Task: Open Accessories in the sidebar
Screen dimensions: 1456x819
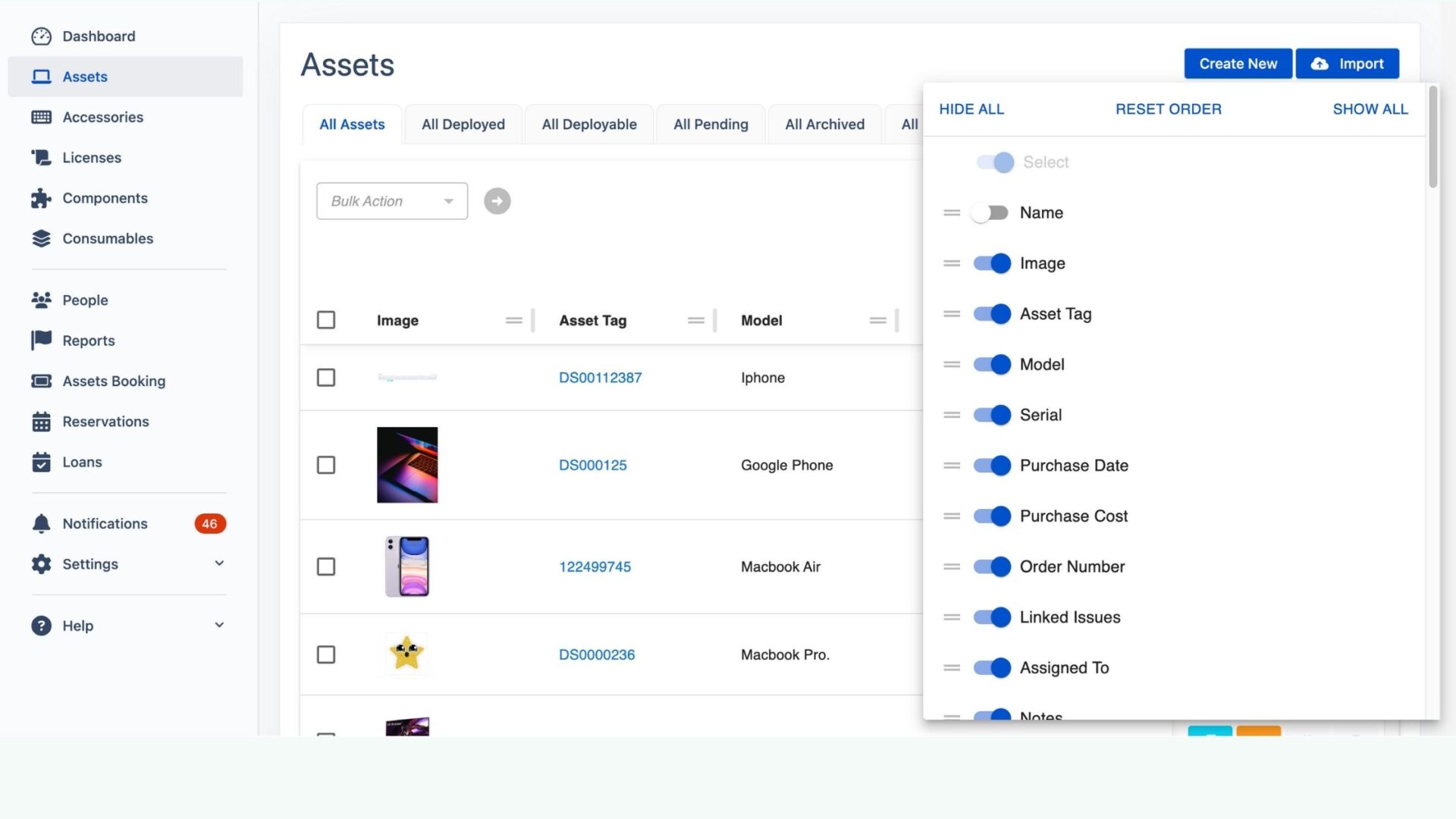Action: (x=125, y=118)
